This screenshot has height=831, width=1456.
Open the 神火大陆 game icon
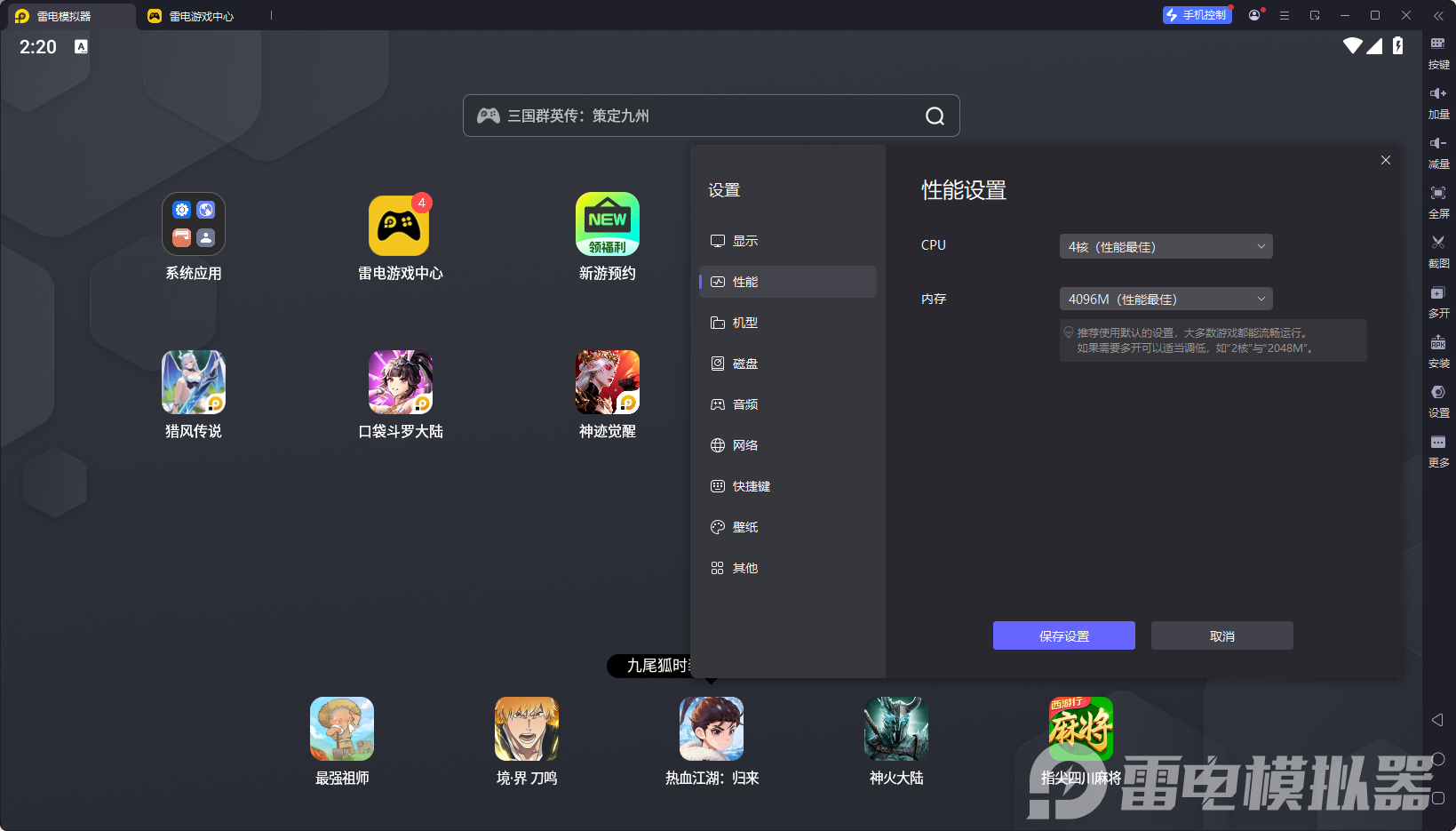point(896,729)
